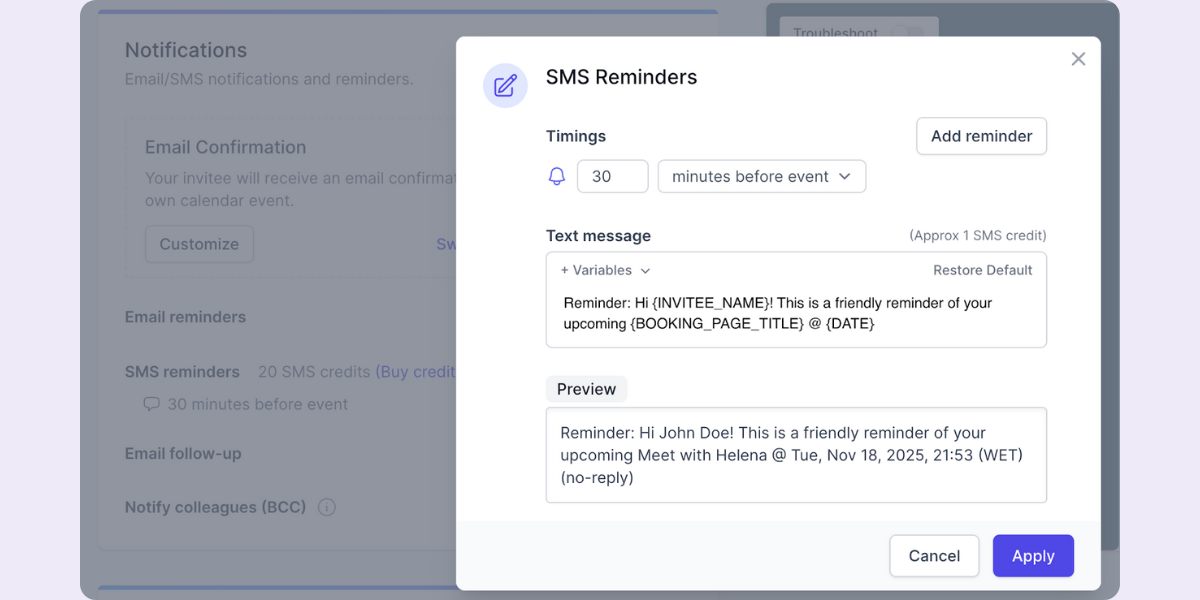1200x600 pixels.
Task: Click the bell reminder timing icon
Action: point(558,176)
